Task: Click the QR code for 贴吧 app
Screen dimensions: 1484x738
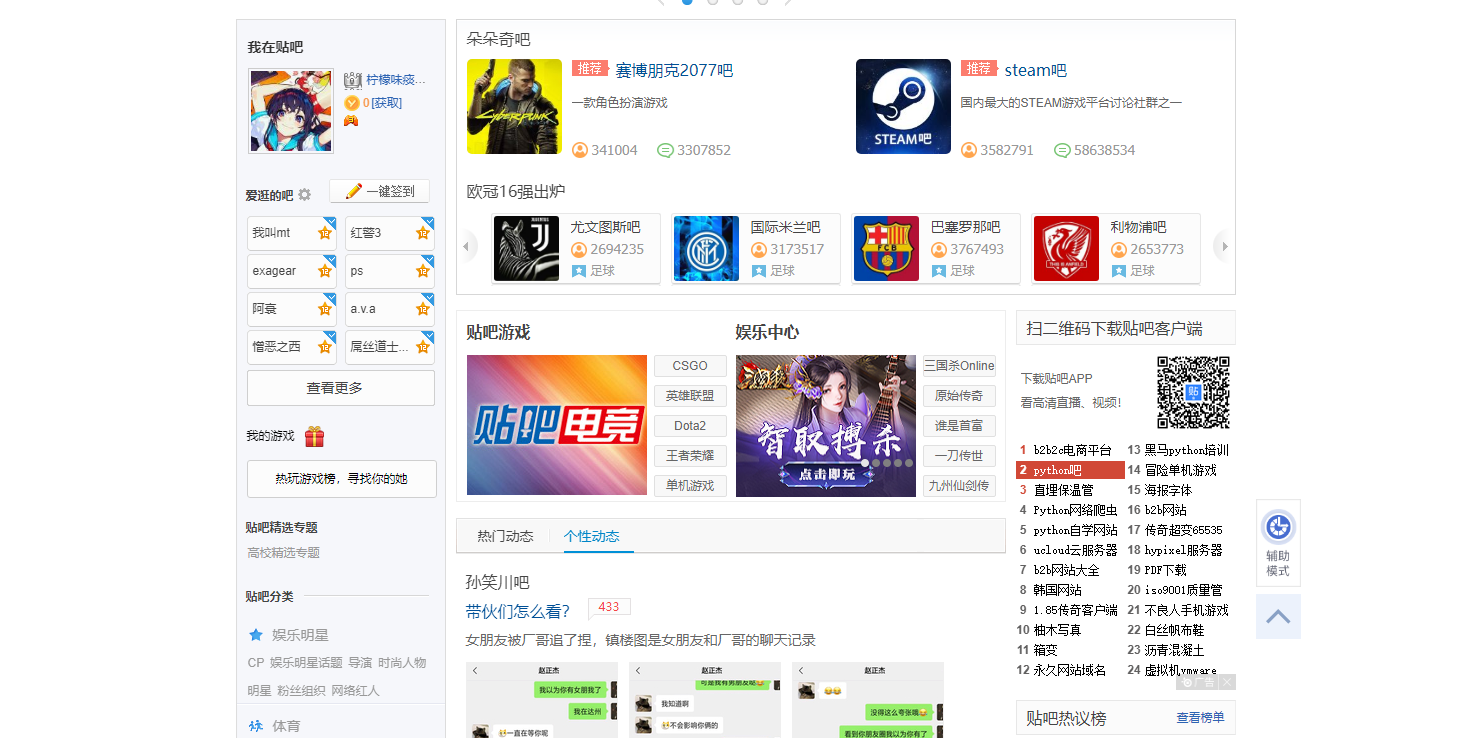Action: pyautogui.click(x=1194, y=392)
